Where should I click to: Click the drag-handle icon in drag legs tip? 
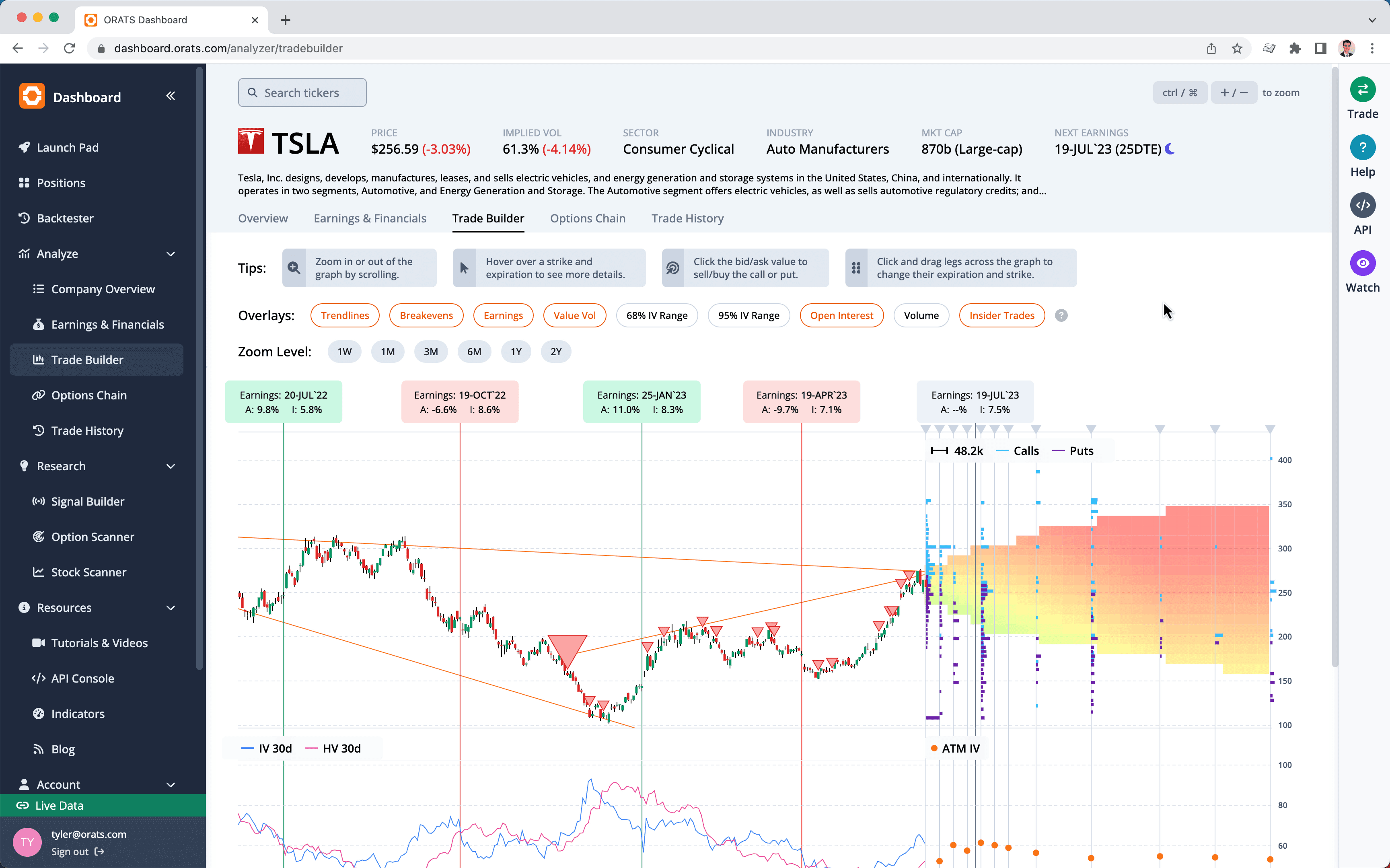[856, 267]
